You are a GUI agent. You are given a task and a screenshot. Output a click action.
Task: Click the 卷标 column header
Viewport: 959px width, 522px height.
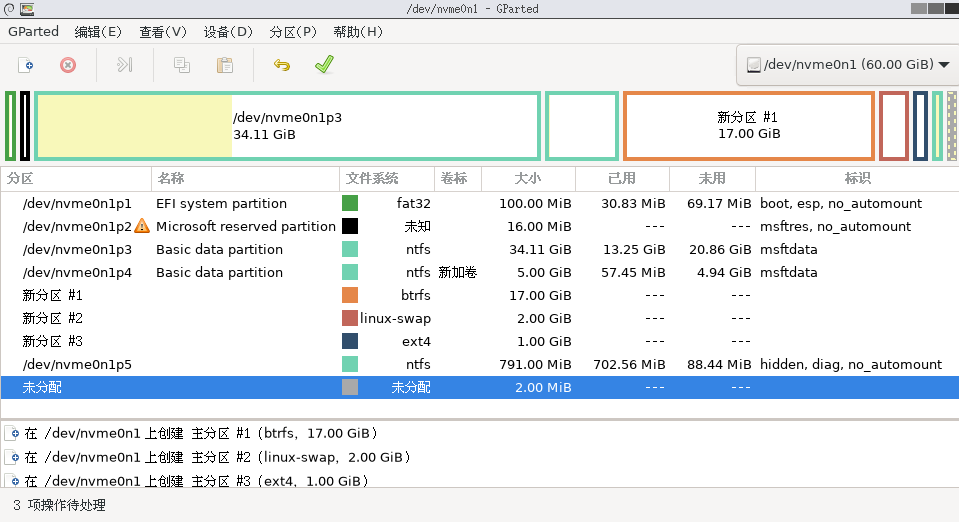(x=458, y=179)
